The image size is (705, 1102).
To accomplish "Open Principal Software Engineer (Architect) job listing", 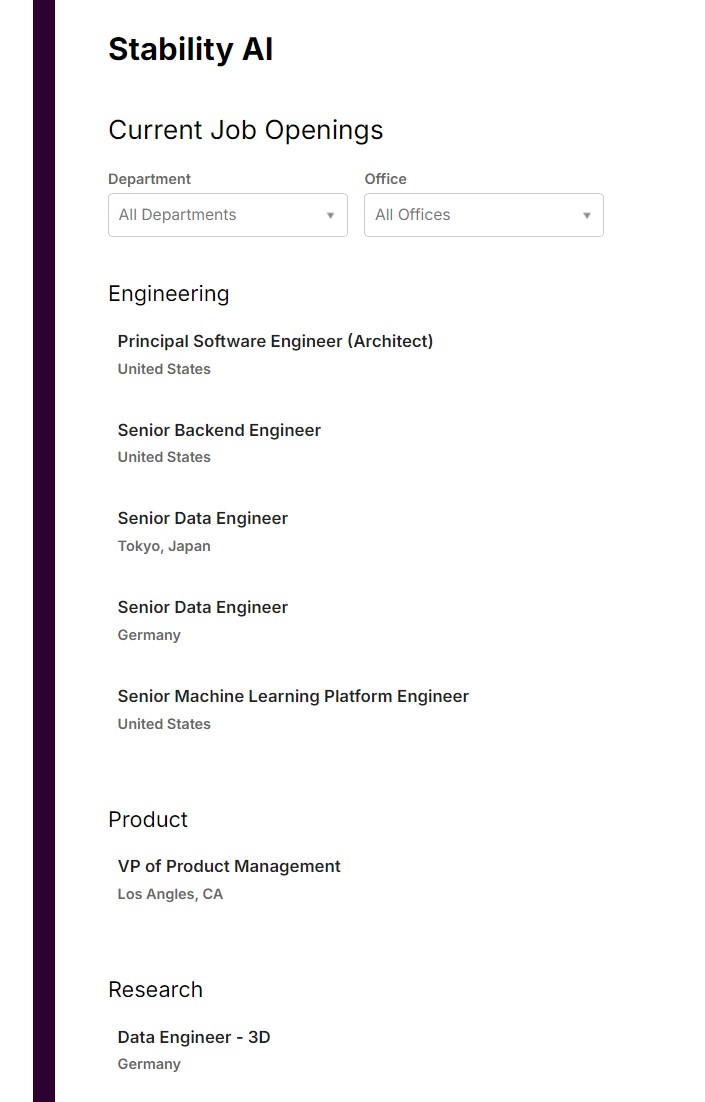I will click(x=275, y=341).
